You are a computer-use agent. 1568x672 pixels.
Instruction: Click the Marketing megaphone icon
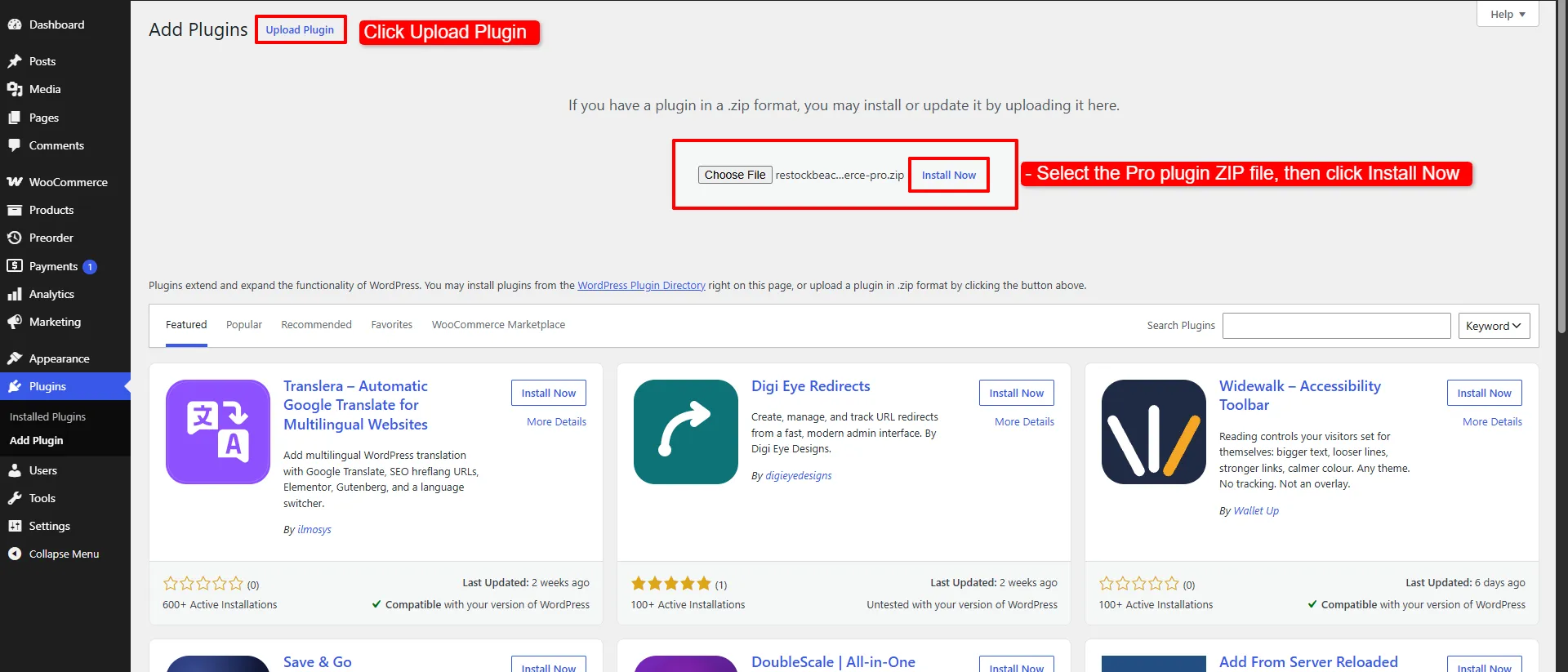[x=15, y=322]
